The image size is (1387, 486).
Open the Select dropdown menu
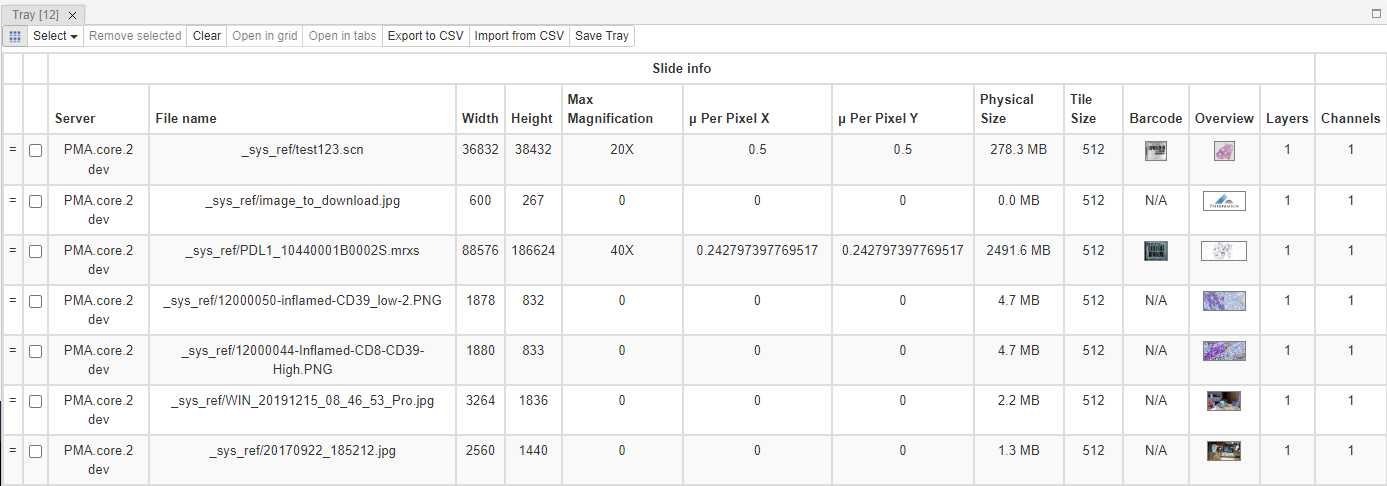click(55, 36)
